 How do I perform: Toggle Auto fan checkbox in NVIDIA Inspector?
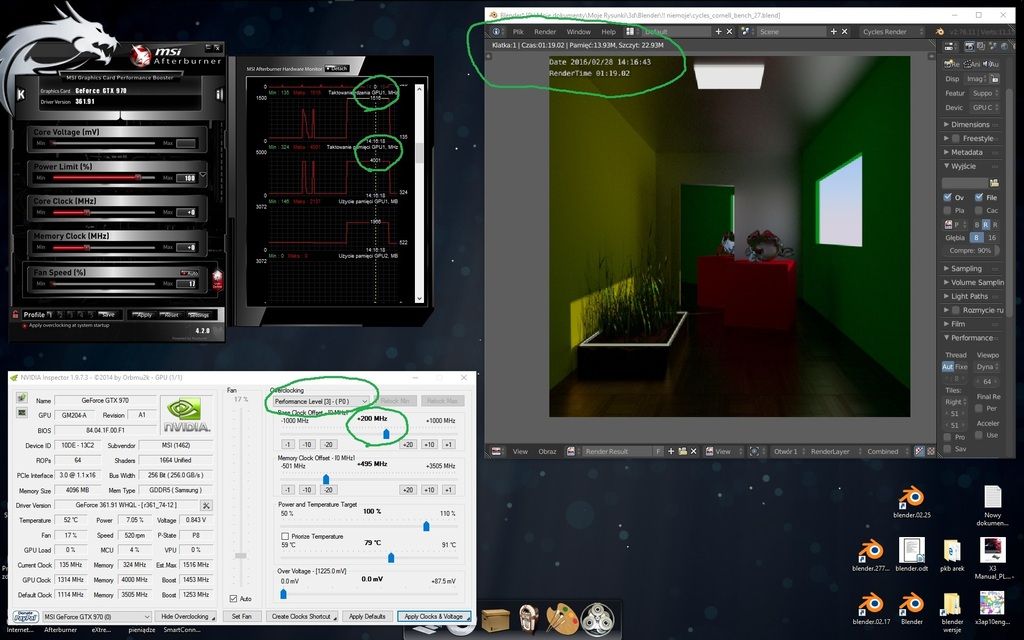point(234,598)
